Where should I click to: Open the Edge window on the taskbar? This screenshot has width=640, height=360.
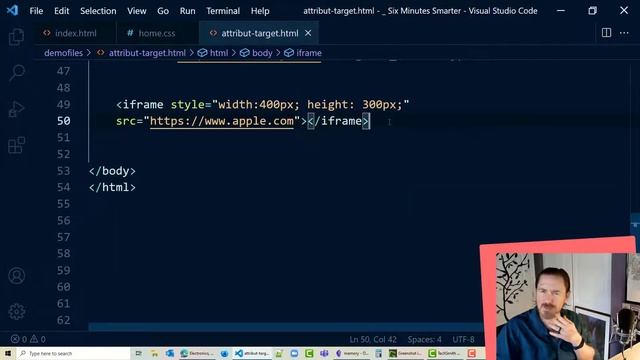tap(199, 353)
